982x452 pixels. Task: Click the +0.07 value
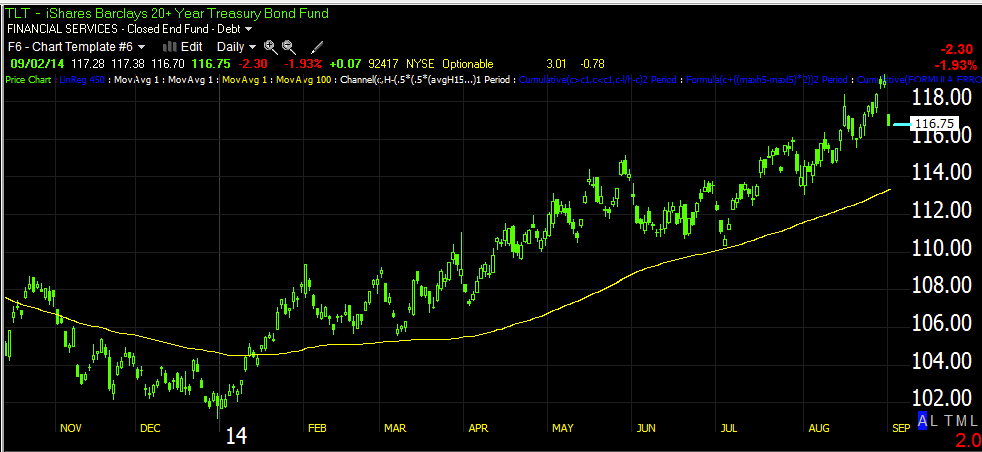click(344, 64)
